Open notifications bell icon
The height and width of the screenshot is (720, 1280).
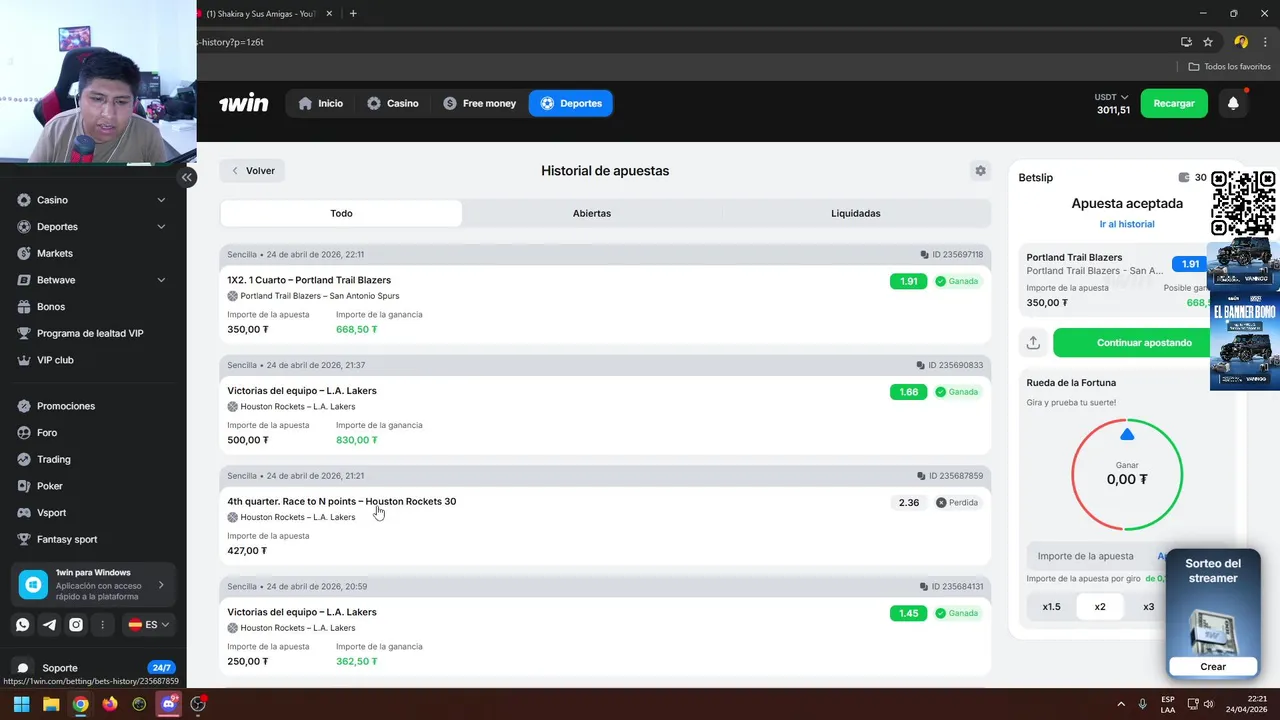[1233, 103]
